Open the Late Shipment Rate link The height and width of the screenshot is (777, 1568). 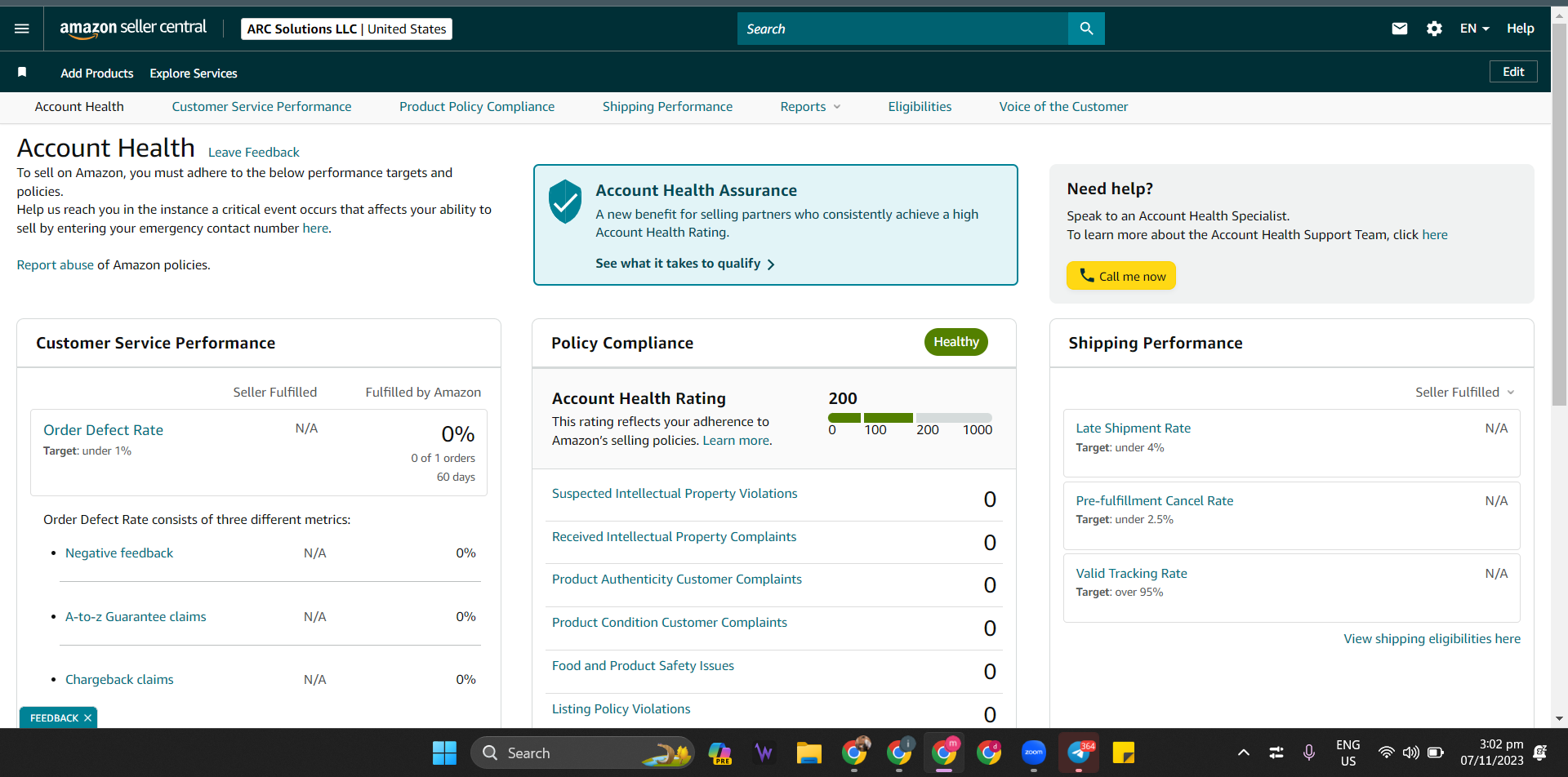pos(1134,428)
